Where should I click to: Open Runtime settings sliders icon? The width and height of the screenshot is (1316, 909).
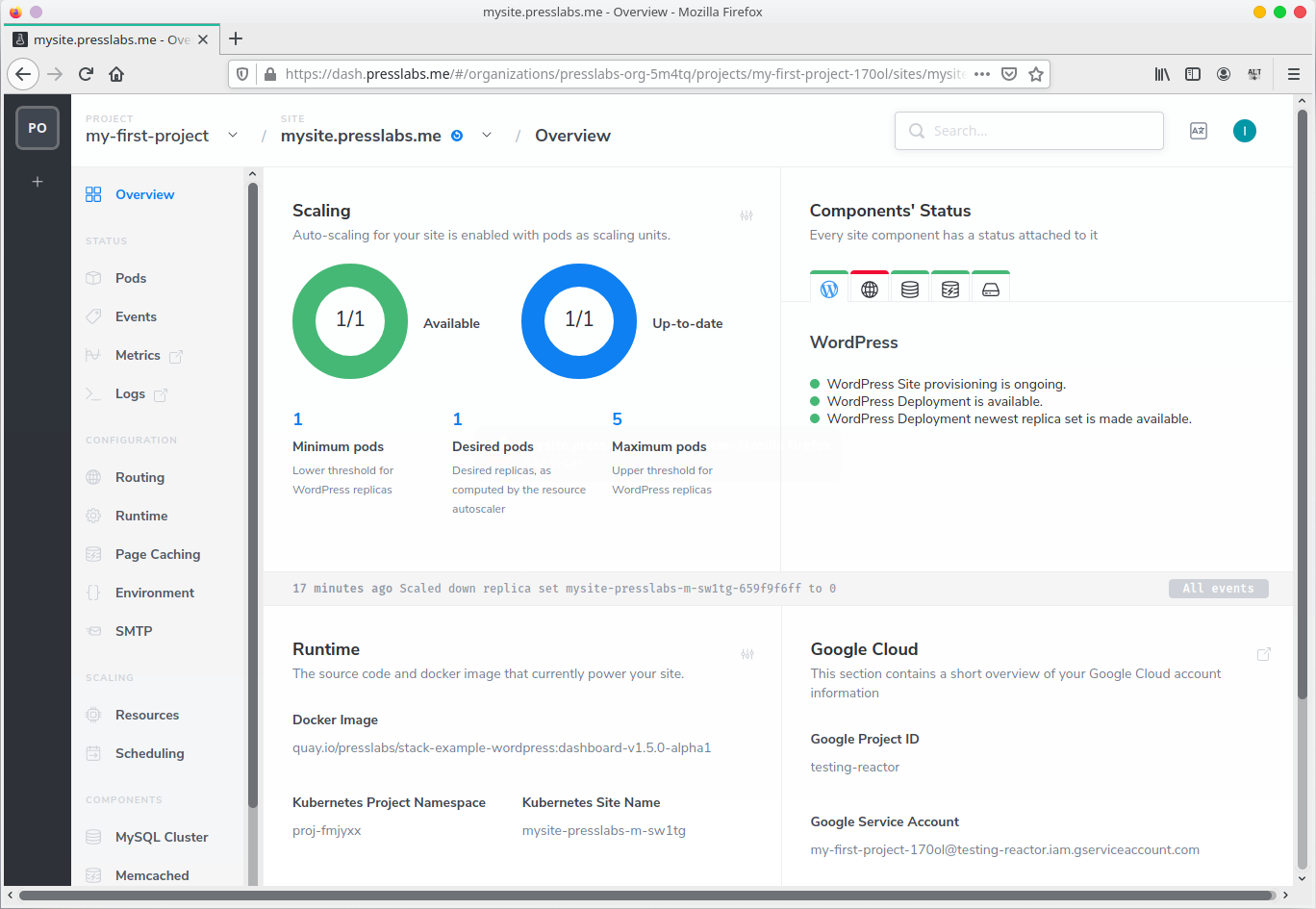coord(747,654)
